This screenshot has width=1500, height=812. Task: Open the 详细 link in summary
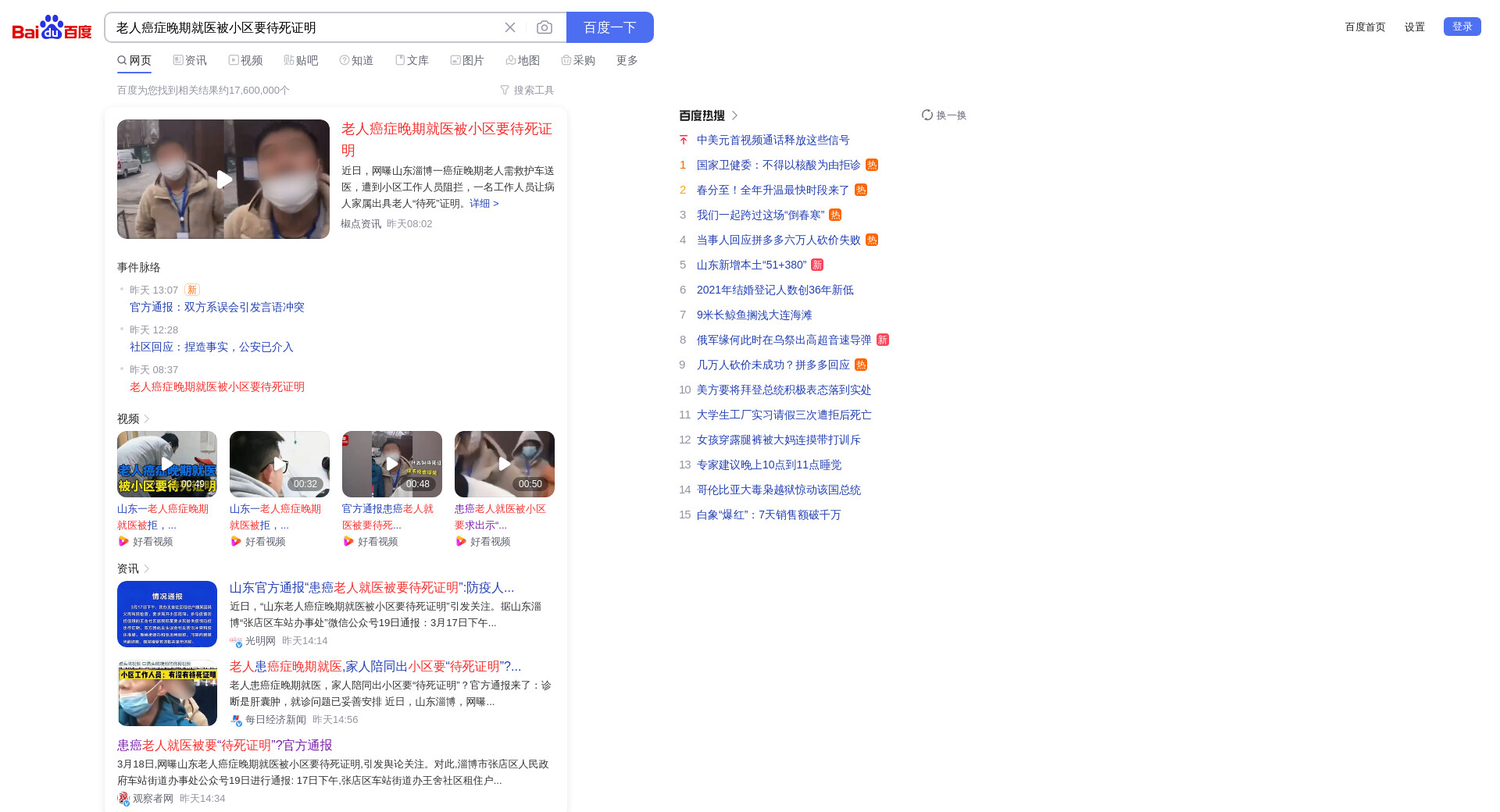(484, 204)
